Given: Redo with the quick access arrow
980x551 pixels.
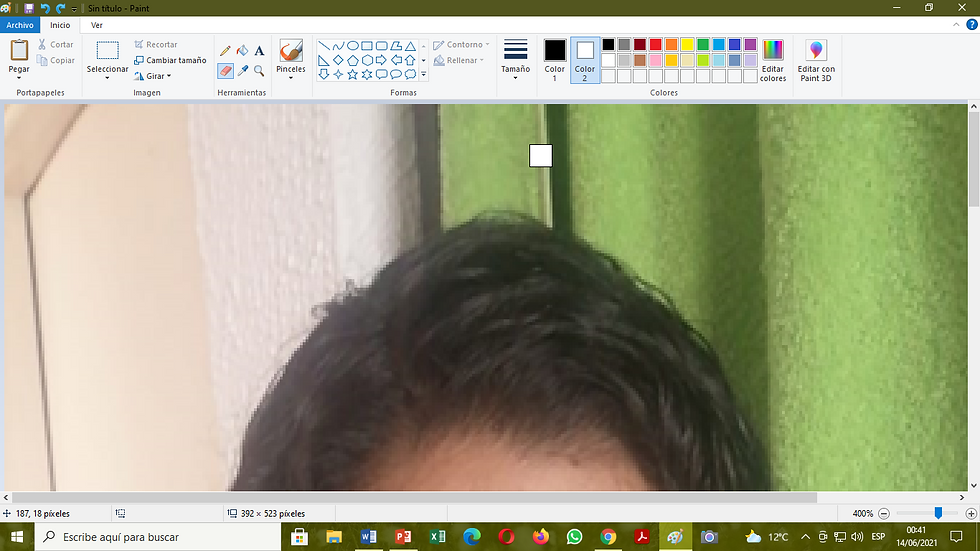Looking at the screenshot, I should [61, 8].
